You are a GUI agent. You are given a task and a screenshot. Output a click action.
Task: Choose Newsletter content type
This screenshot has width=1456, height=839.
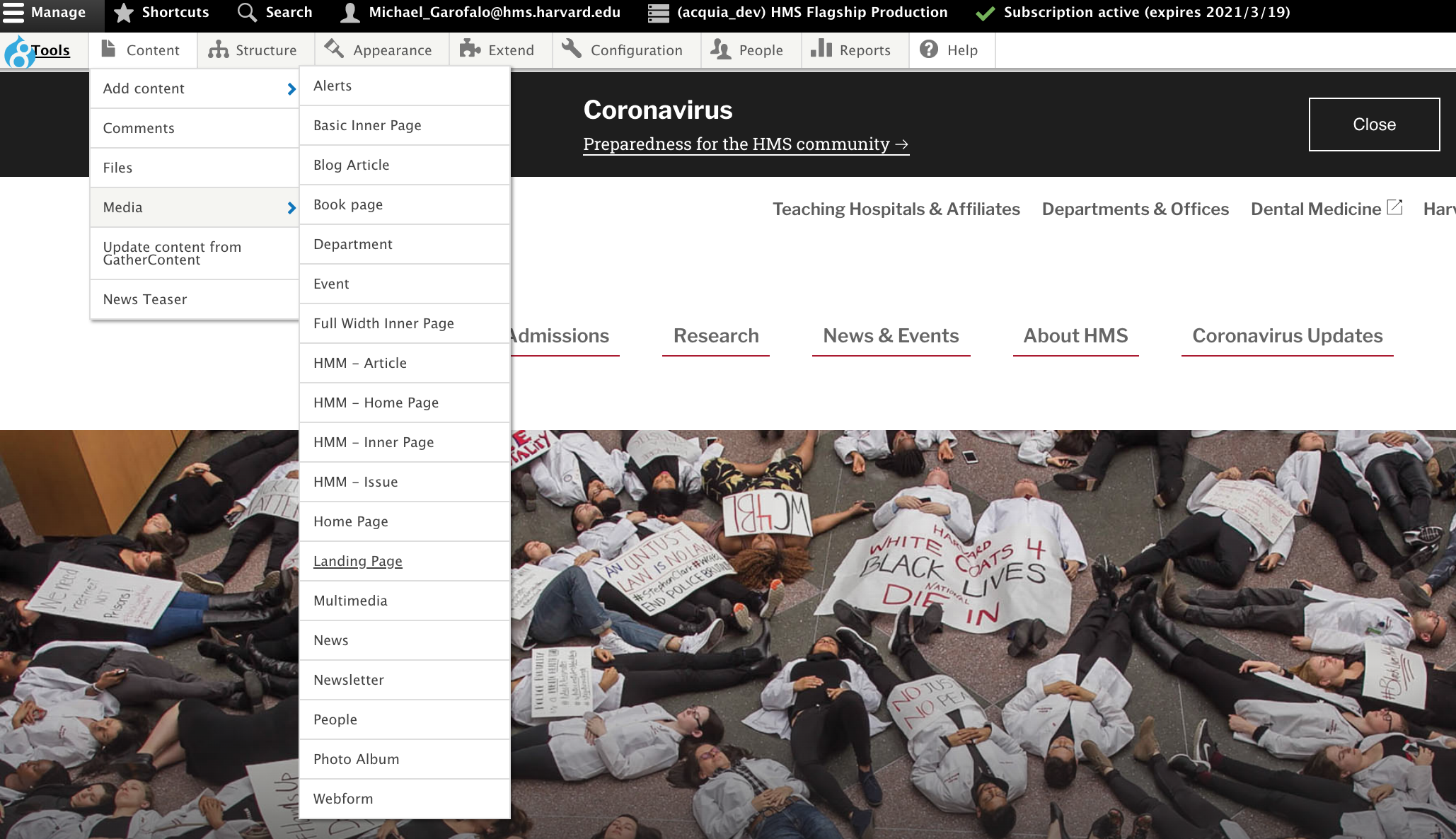(x=405, y=680)
